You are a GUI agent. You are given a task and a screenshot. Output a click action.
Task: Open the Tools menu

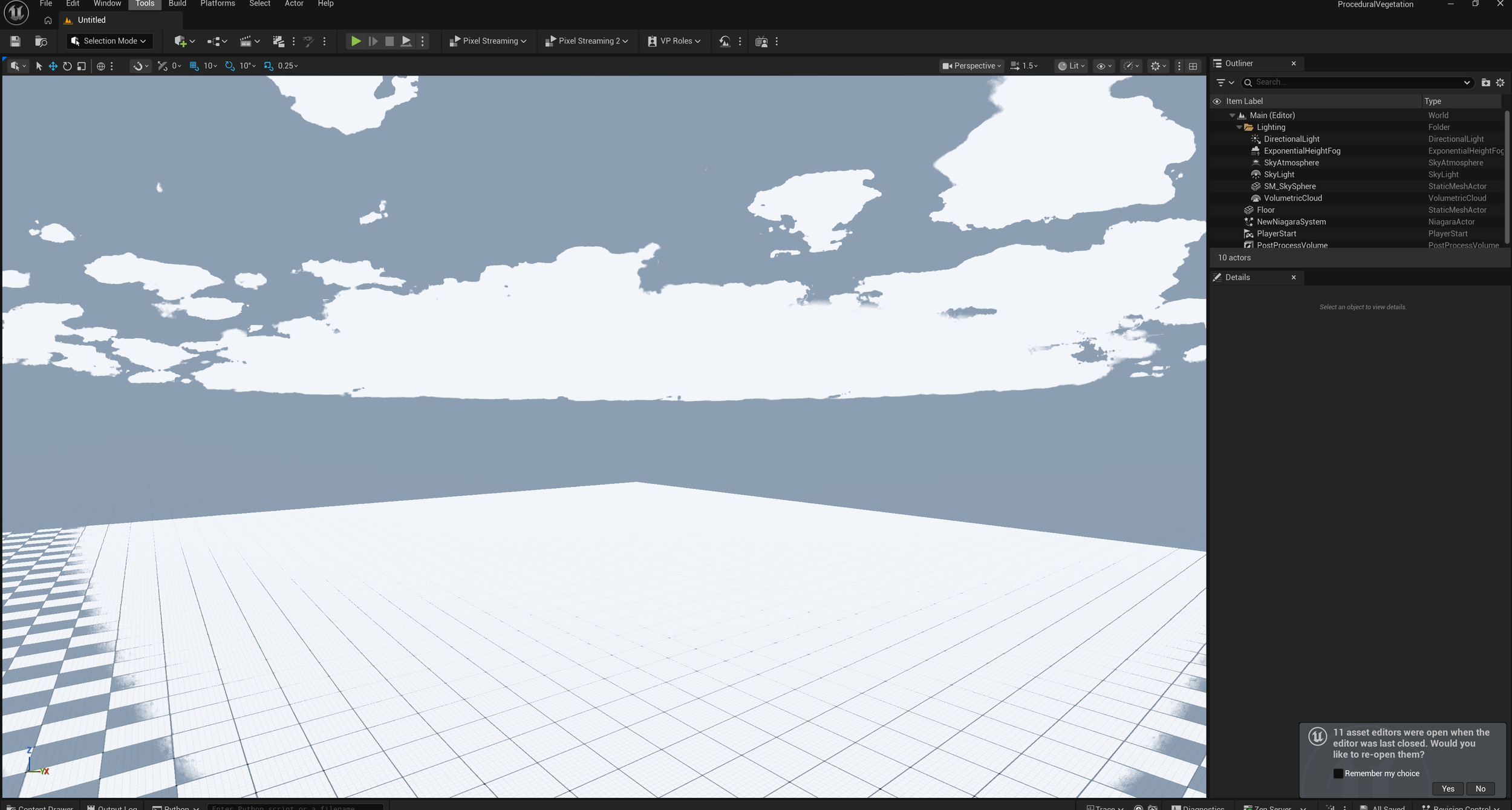click(145, 4)
